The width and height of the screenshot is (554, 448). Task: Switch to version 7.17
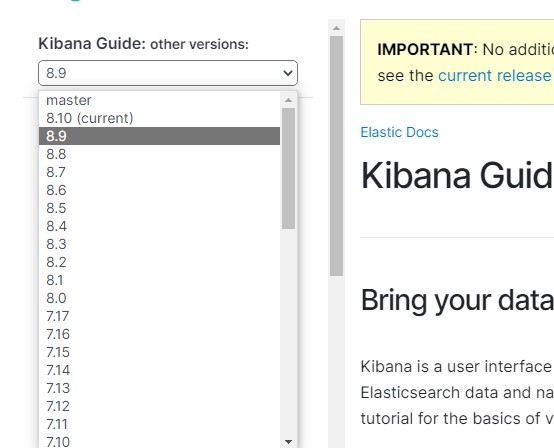click(159, 316)
